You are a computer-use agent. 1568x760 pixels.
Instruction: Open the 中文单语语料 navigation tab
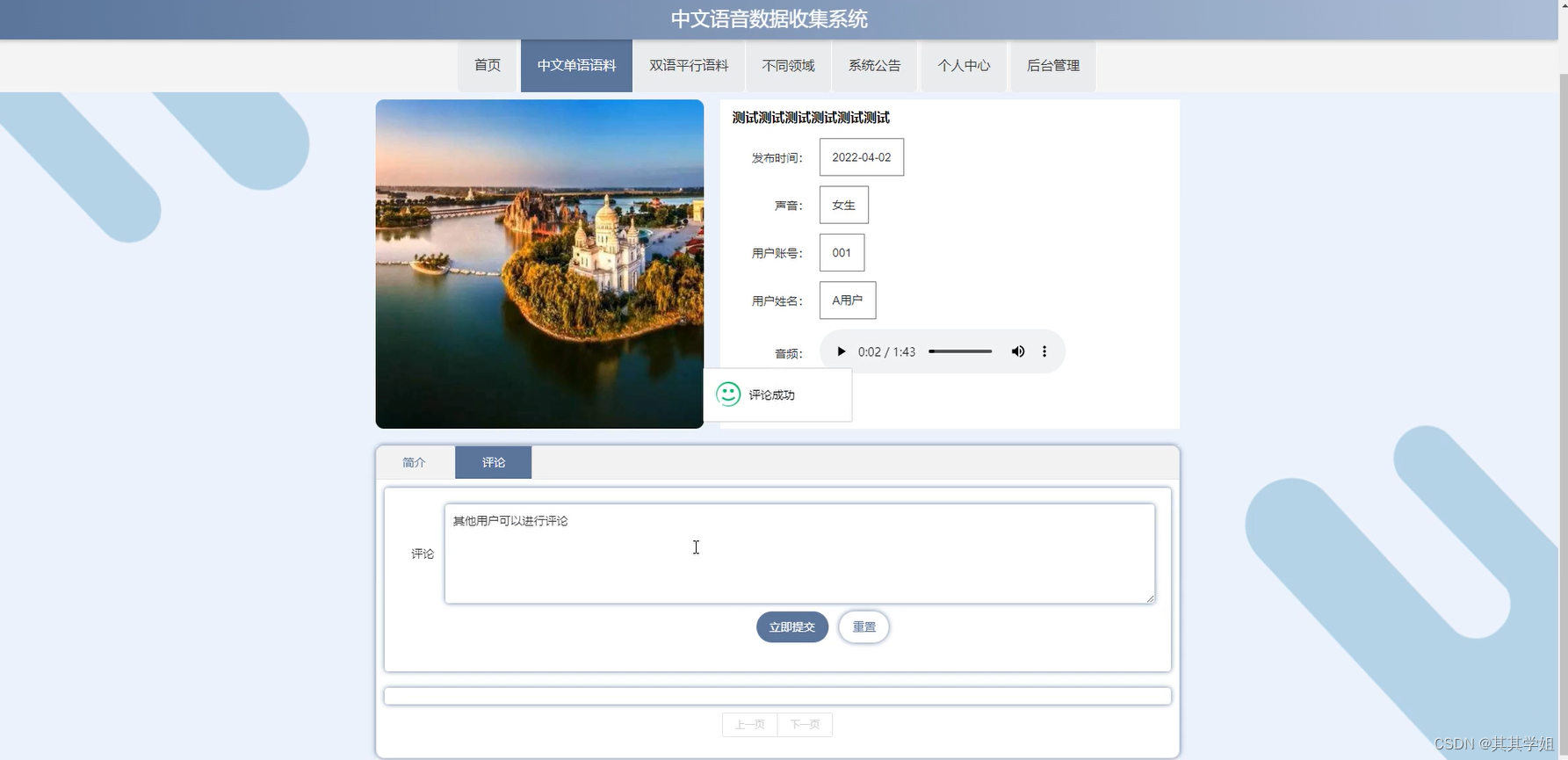pos(576,65)
